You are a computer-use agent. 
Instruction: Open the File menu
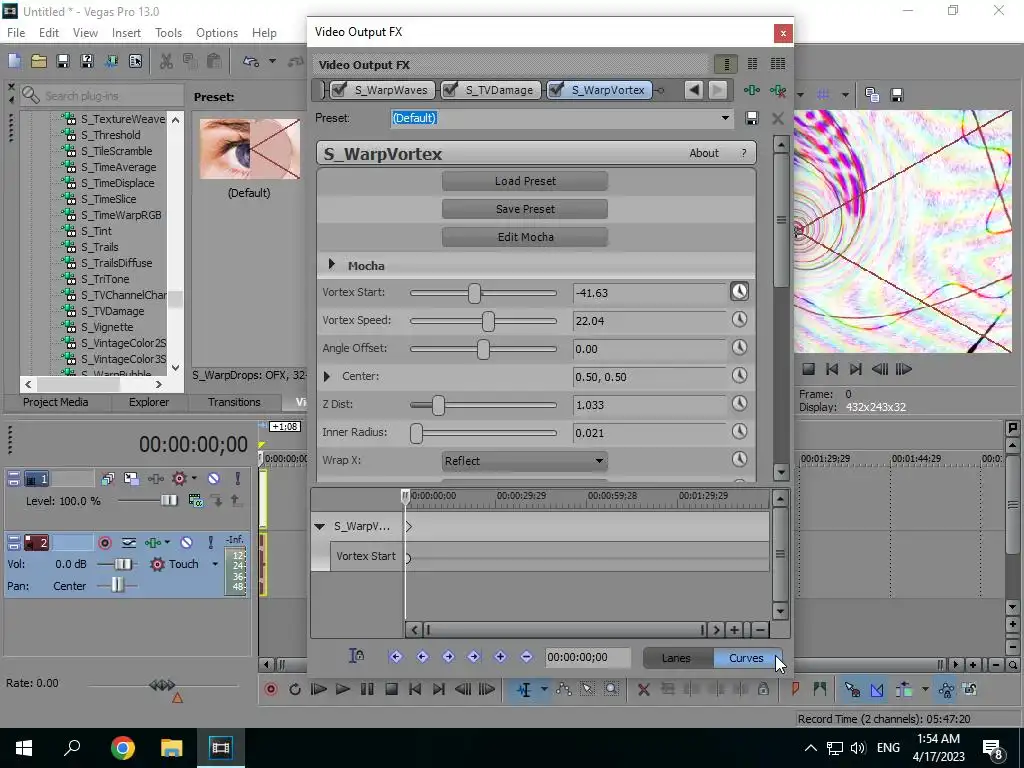point(16,33)
